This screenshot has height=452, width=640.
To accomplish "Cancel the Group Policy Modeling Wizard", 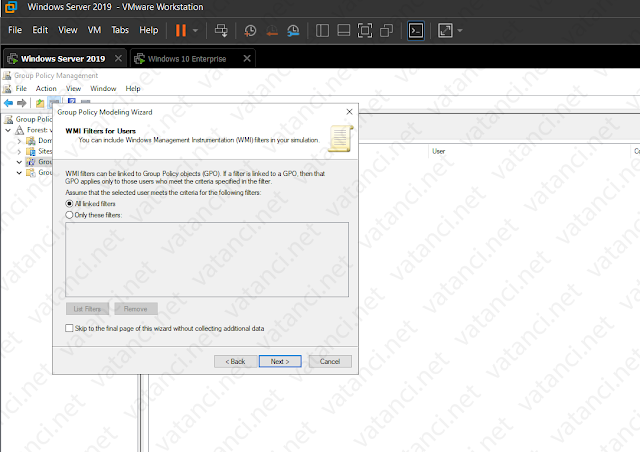I will (x=330, y=361).
